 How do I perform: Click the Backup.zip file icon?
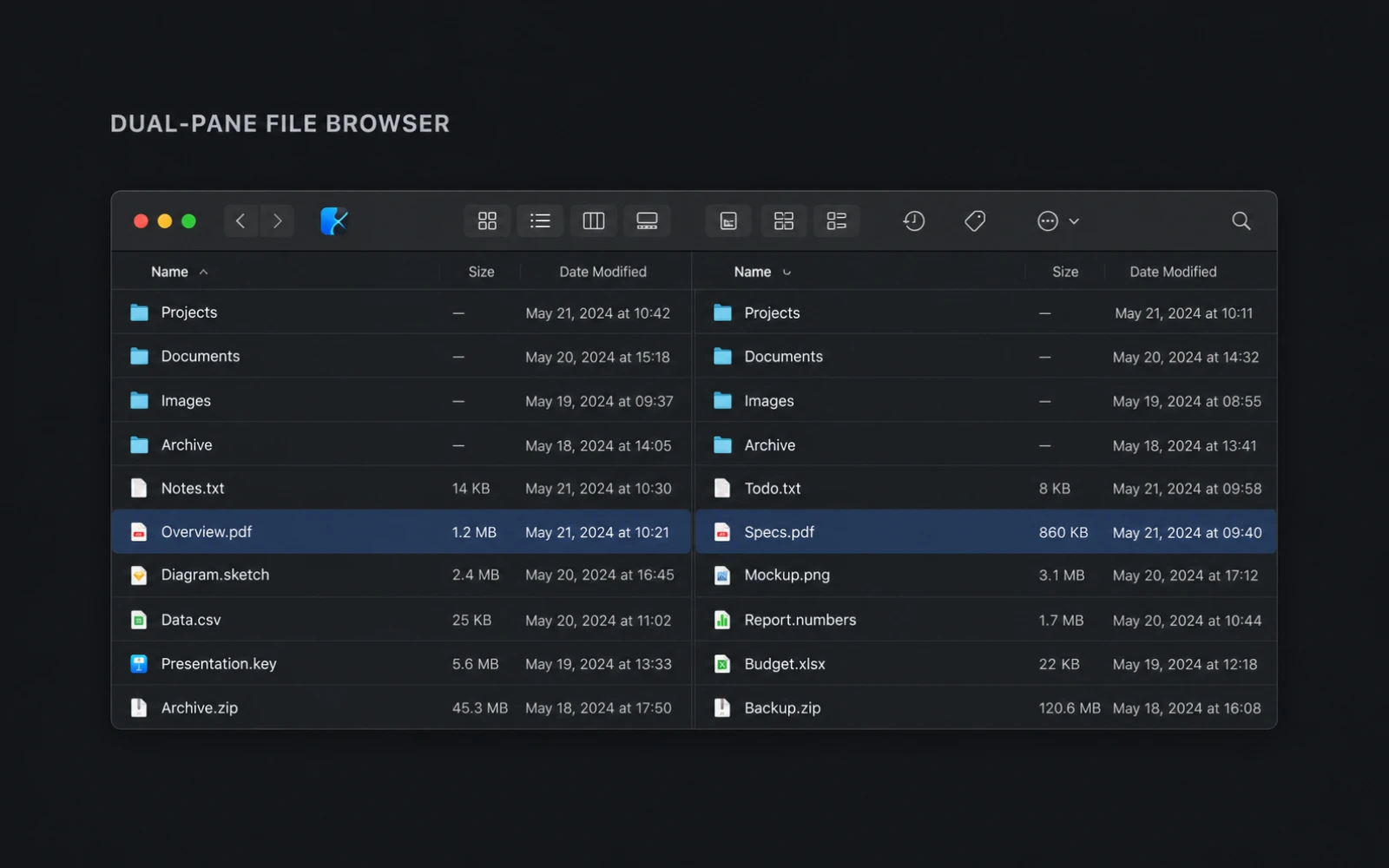point(722,708)
